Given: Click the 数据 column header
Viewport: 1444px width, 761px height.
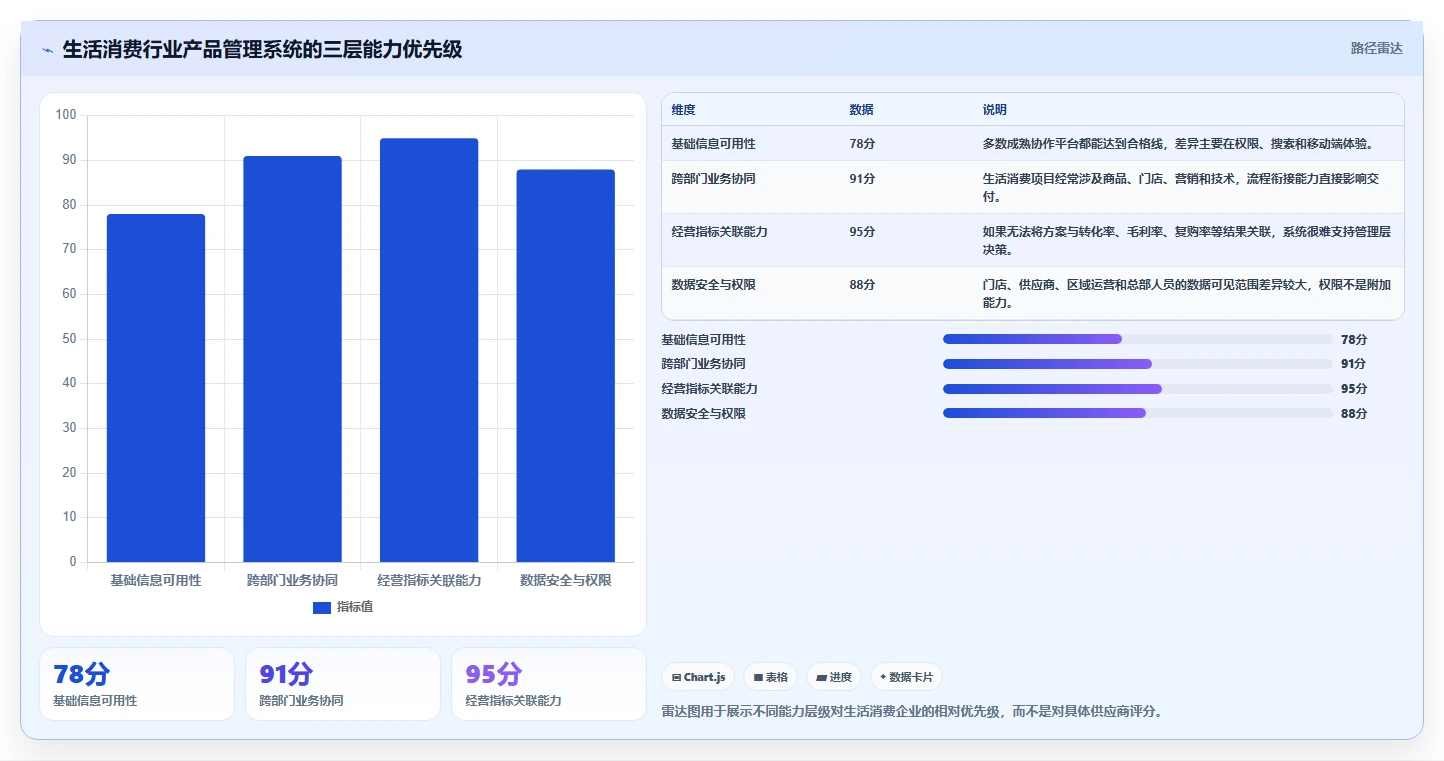Looking at the screenshot, I should 862,110.
